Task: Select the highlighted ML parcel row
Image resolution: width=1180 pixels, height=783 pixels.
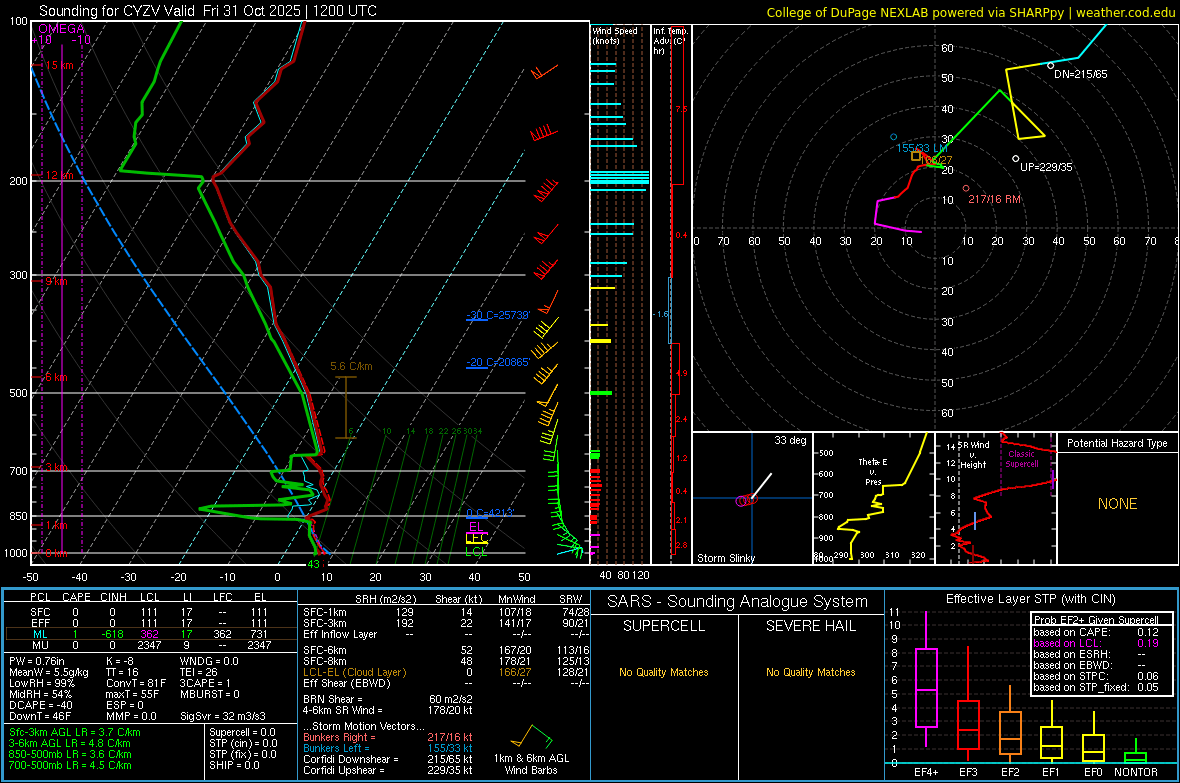Action: tap(151, 634)
